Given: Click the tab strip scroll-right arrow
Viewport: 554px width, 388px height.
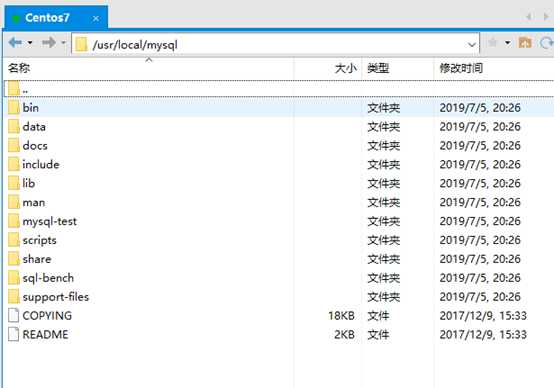Looking at the screenshot, I should point(546,17).
